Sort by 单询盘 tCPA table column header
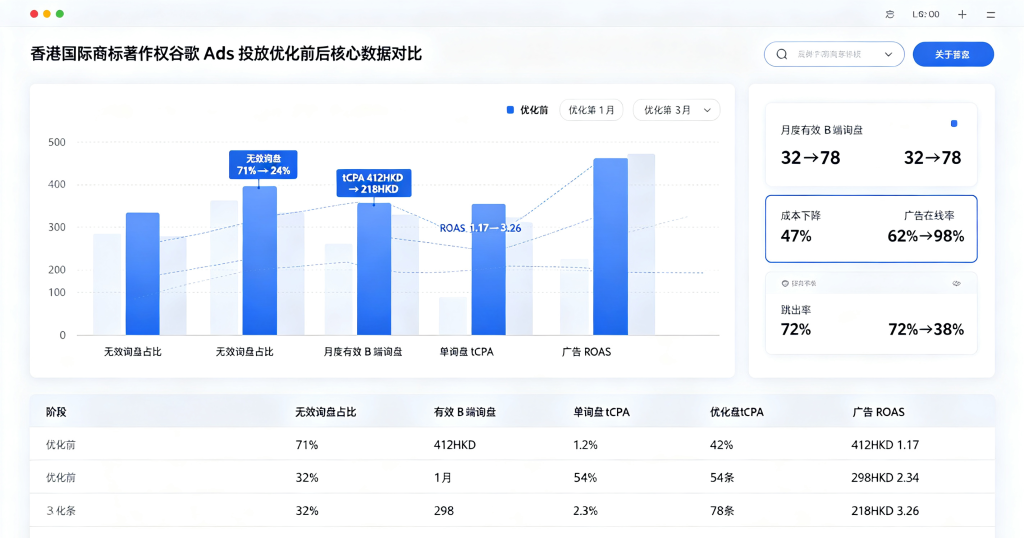Image resolution: width=1024 pixels, height=538 pixels. click(x=601, y=412)
